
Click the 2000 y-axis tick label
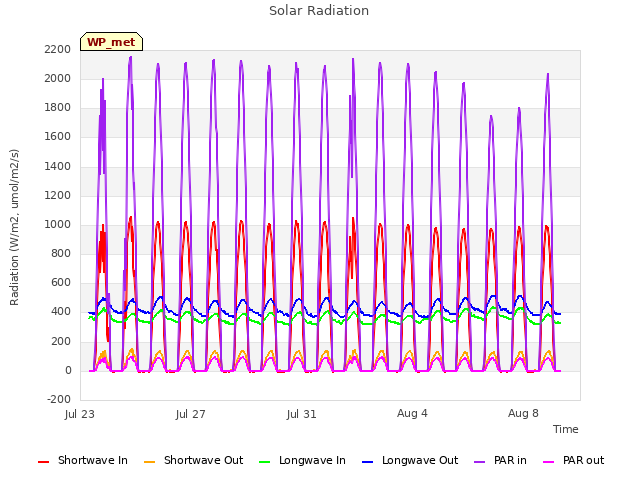[58, 78]
